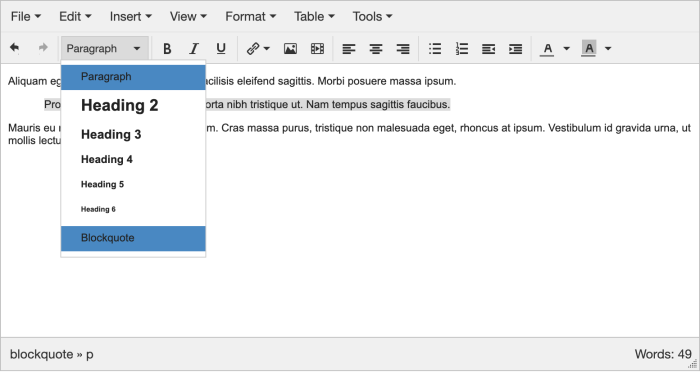Toggle Italic formatting
700x372 pixels.
pos(194,48)
